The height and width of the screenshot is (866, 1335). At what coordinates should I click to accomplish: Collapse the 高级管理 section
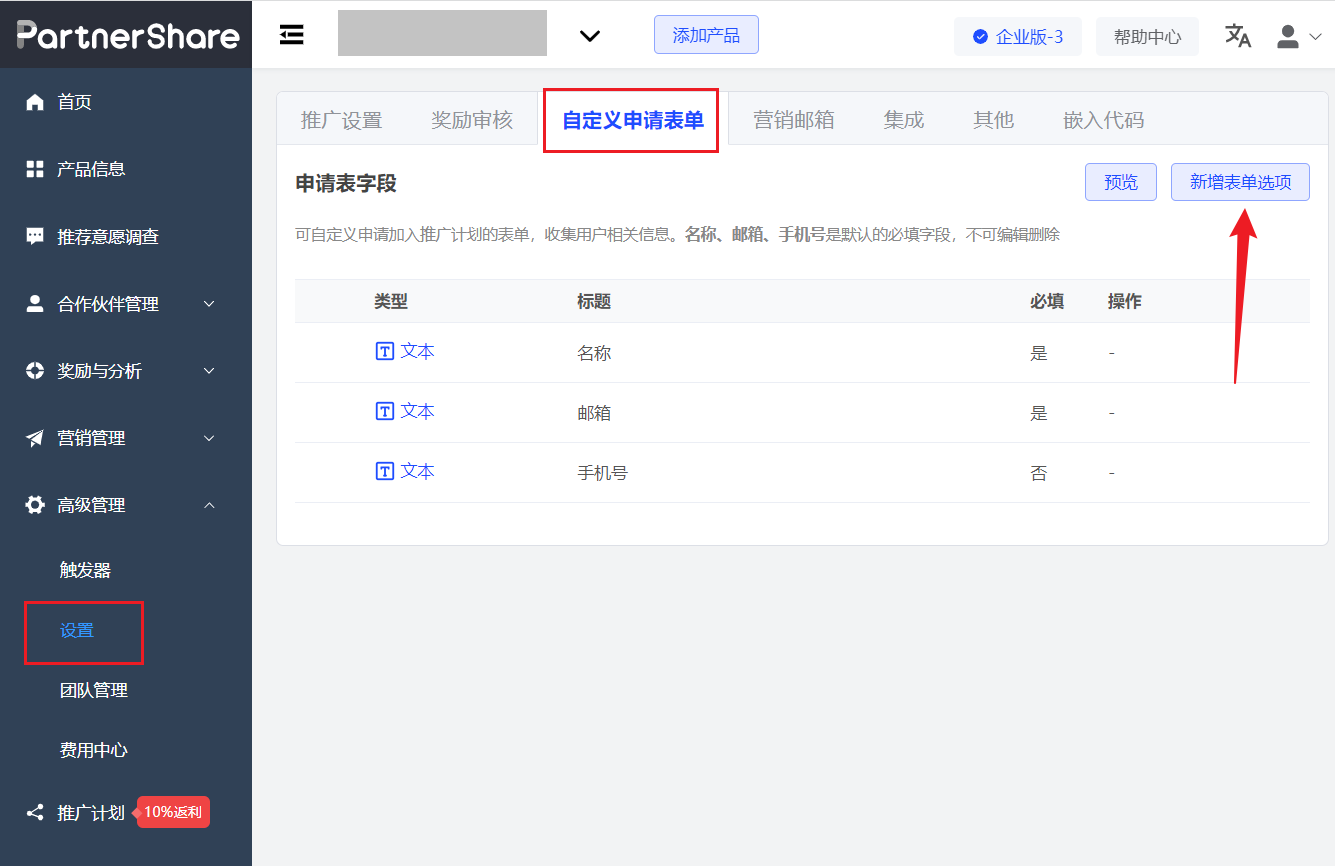pos(207,505)
